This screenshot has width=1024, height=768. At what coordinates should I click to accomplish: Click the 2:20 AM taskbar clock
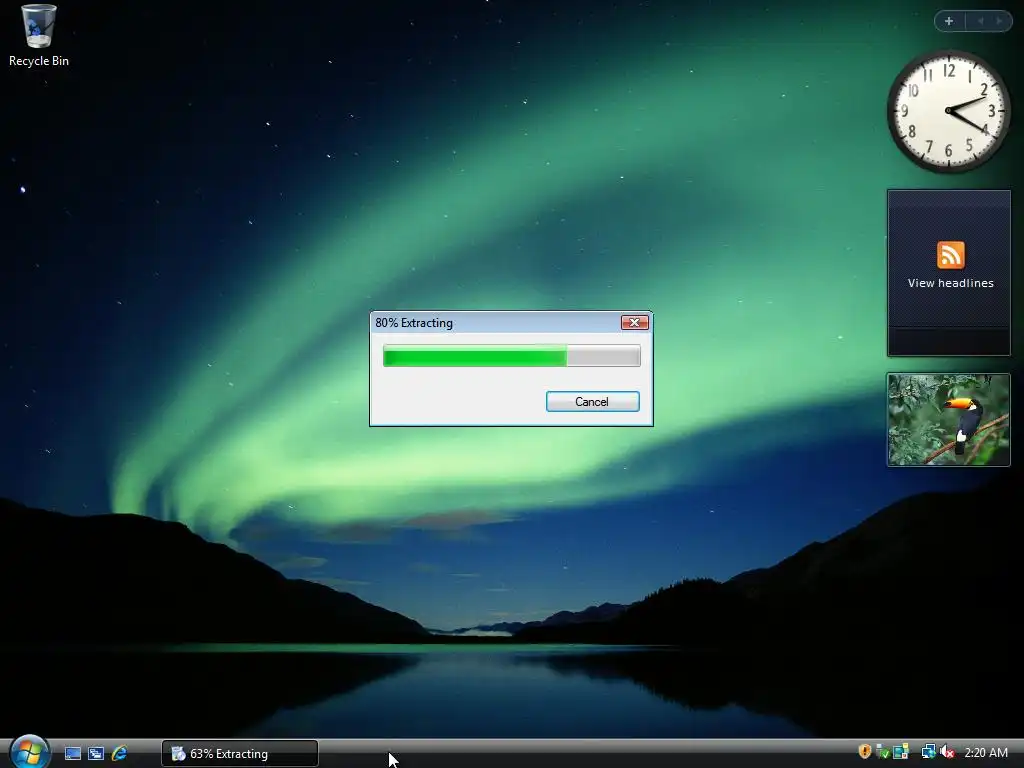(x=986, y=752)
